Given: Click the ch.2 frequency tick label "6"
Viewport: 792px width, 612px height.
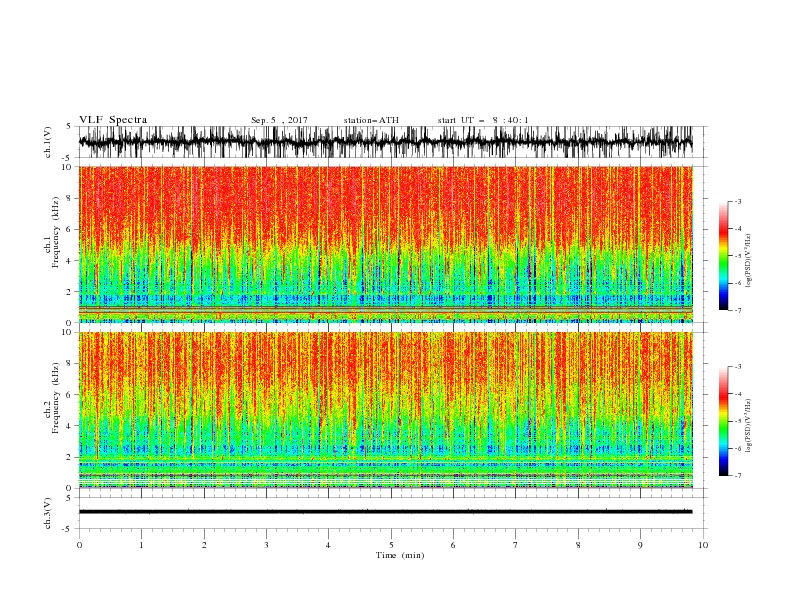Looking at the screenshot, I should pyautogui.click(x=70, y=394).
